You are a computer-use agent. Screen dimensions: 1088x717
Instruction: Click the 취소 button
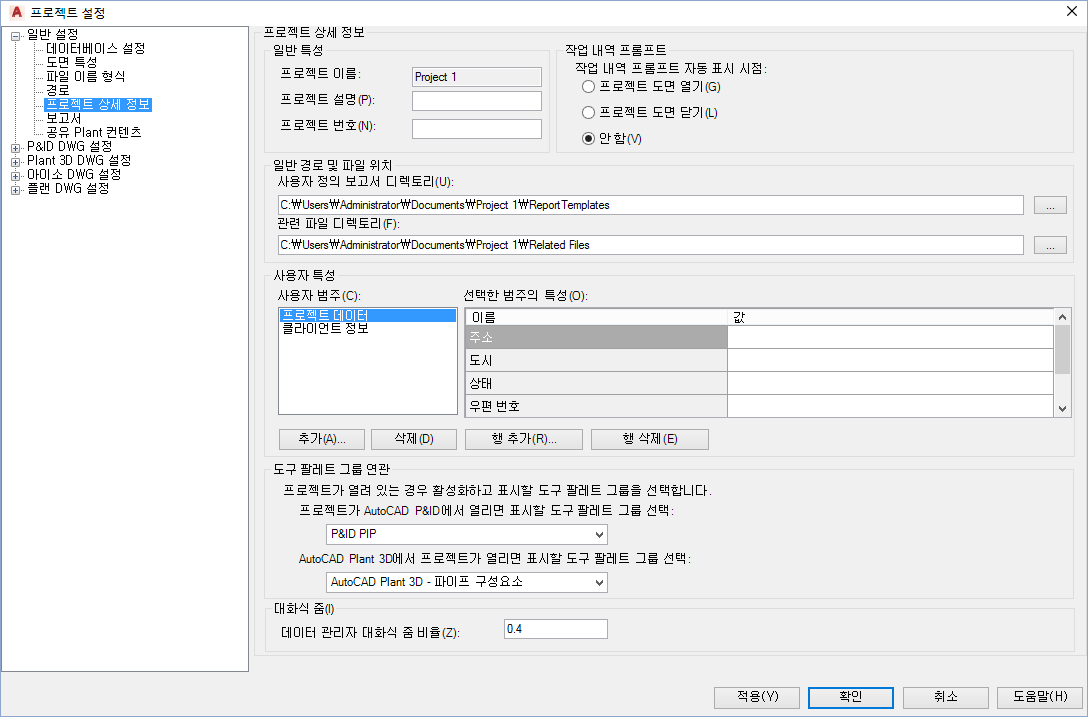[x=946, y=697]
